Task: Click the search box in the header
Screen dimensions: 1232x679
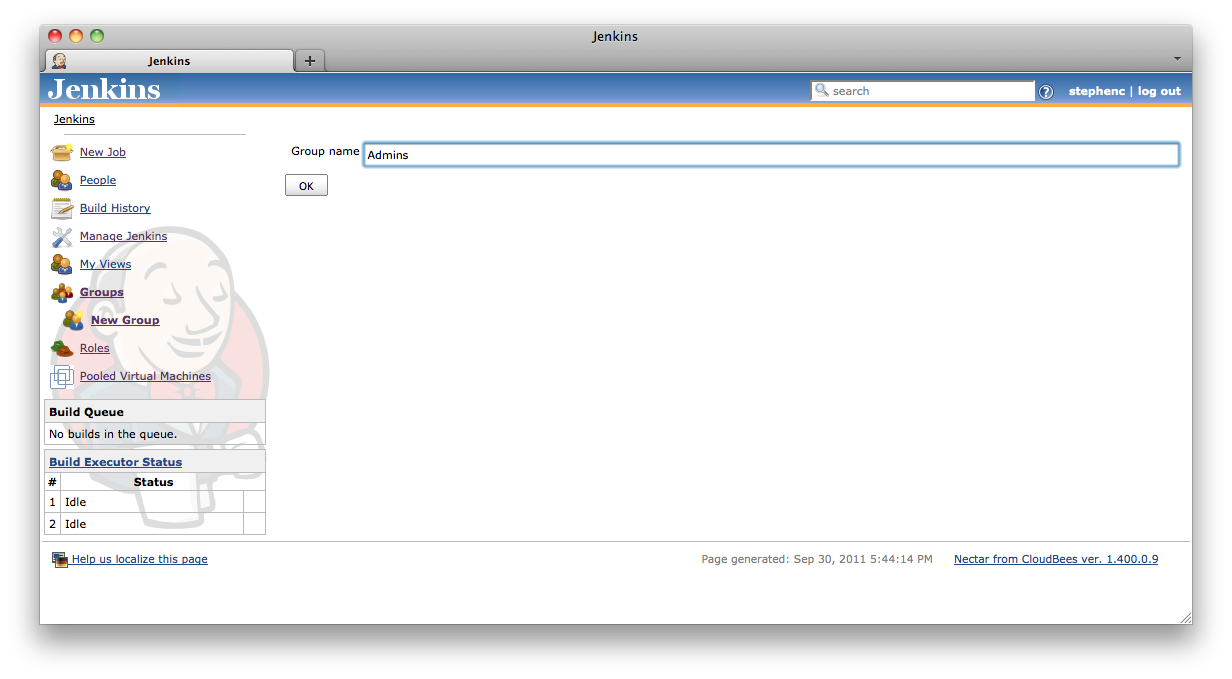Action: coord(923,91)
